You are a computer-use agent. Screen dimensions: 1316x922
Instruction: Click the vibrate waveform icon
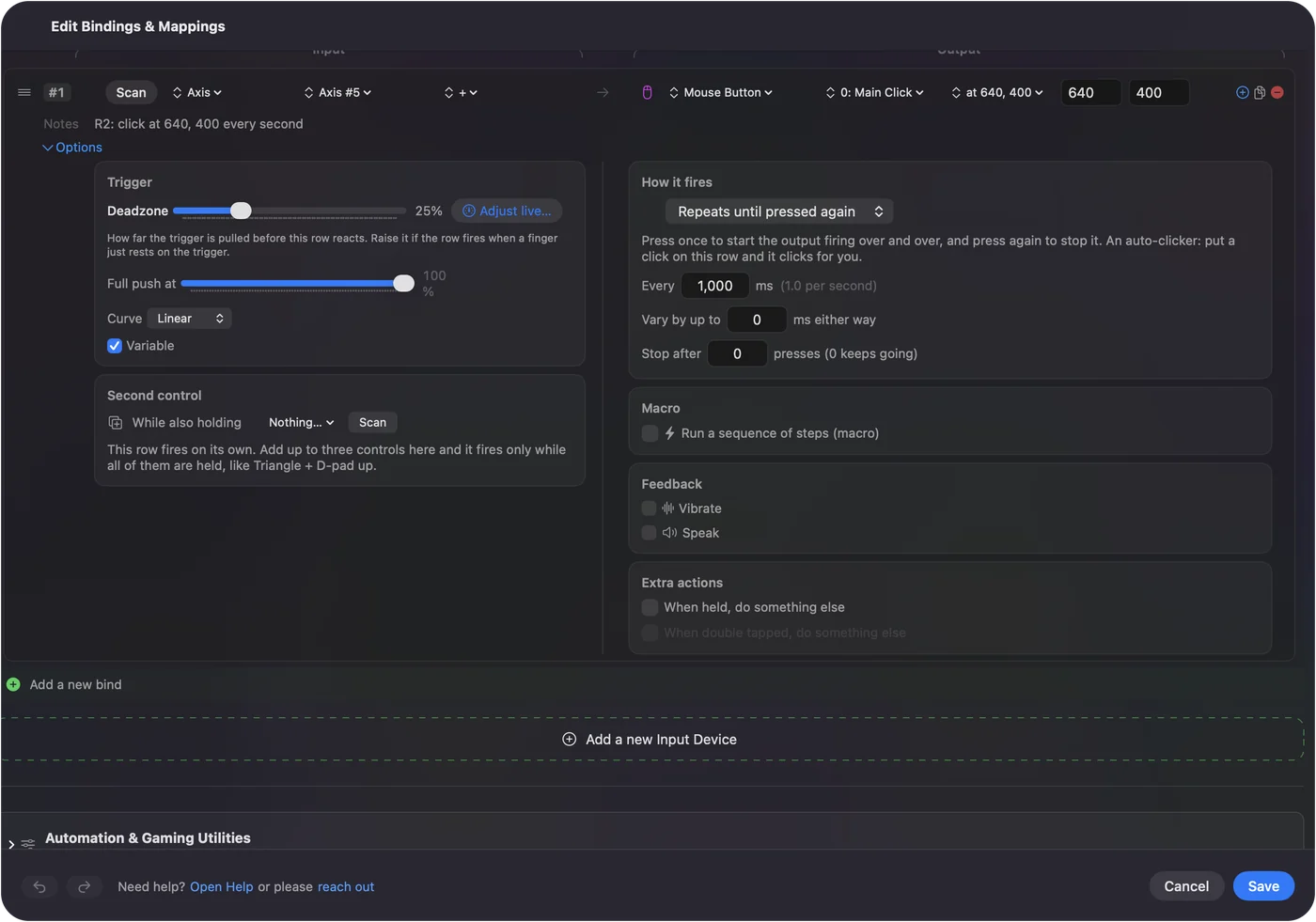pyautogui.click(x=668, y=508)
